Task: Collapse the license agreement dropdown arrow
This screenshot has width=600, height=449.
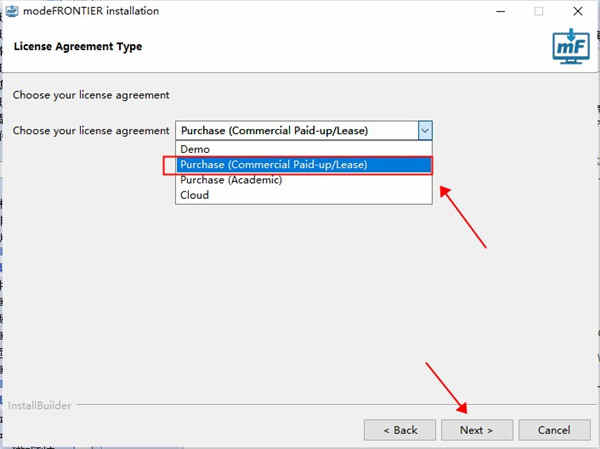Action: [x=425, y=131]
